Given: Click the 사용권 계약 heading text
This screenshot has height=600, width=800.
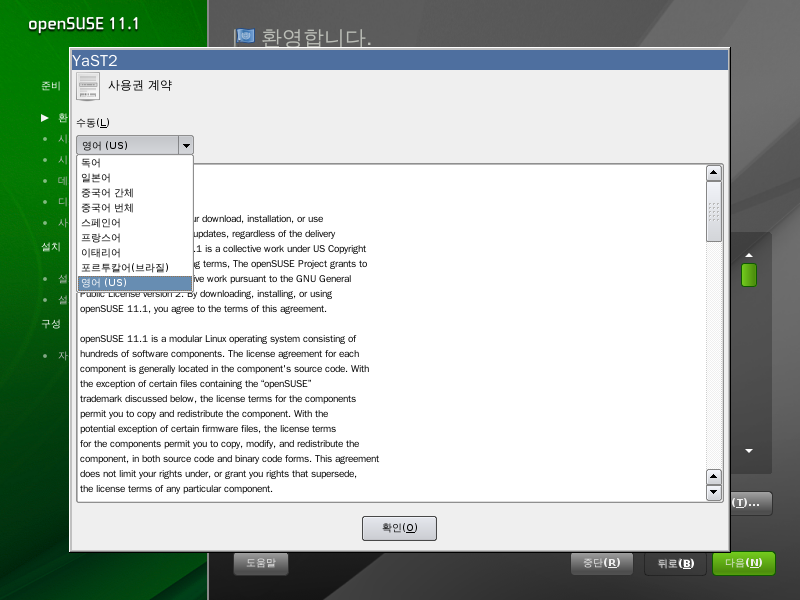Looking at the screenshot, I should tap(140, 85).
